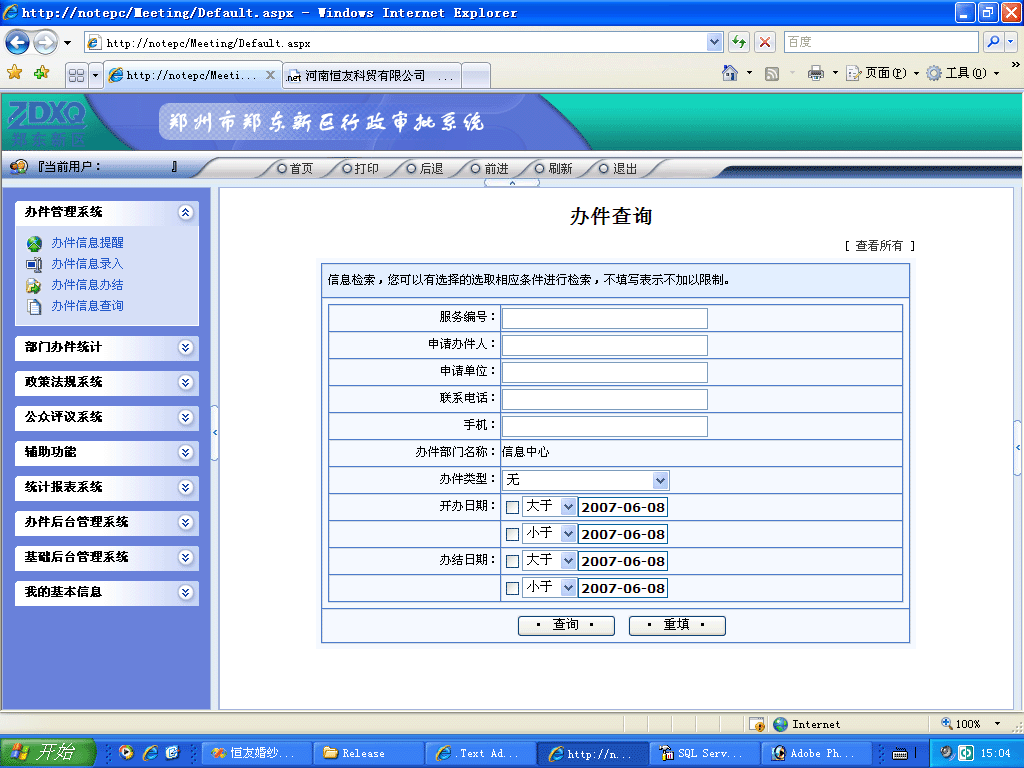The height and width of the screenshot is (768, 1024).
Task: Open the 办件类型 dropdown
Action: (660, 480)
